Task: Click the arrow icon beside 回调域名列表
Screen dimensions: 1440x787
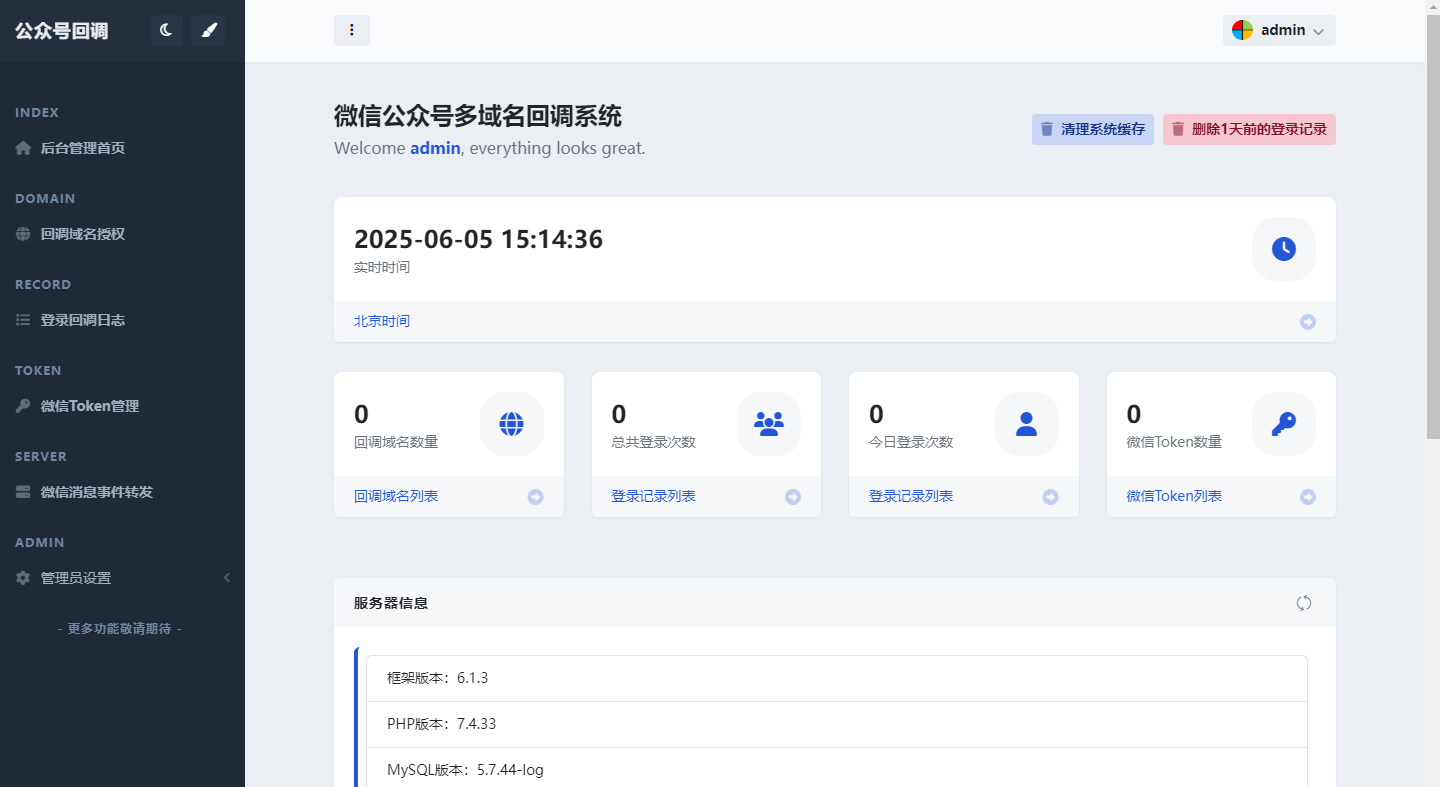Action: [x=536, y=497]
